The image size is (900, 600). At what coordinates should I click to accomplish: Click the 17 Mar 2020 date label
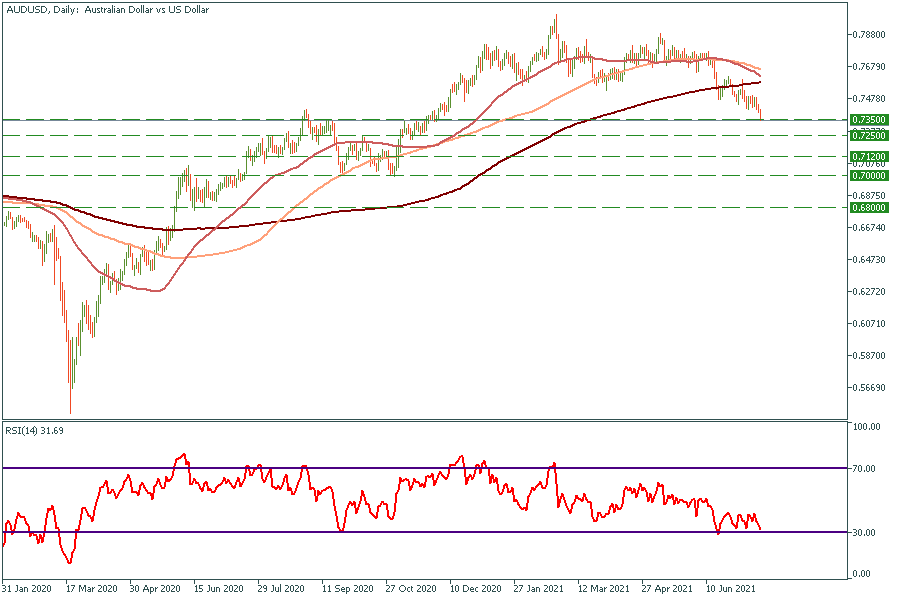tap(91, 589)
